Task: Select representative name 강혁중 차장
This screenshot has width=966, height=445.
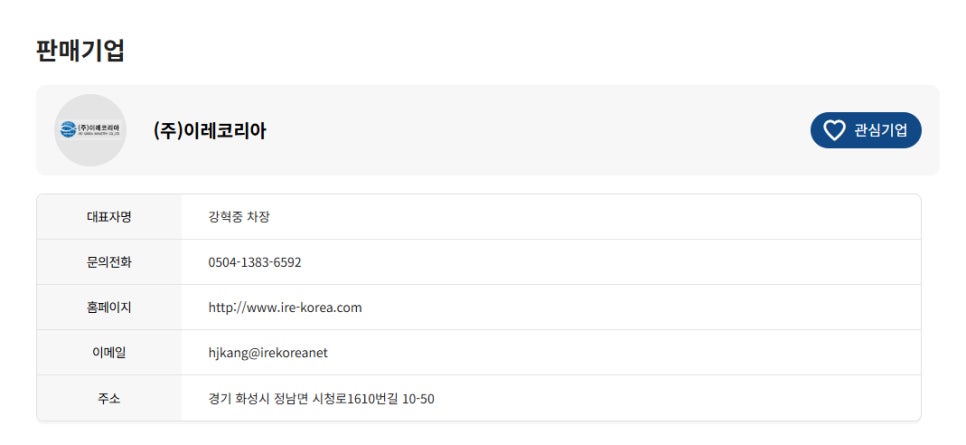Action: (x=239, y=217)
